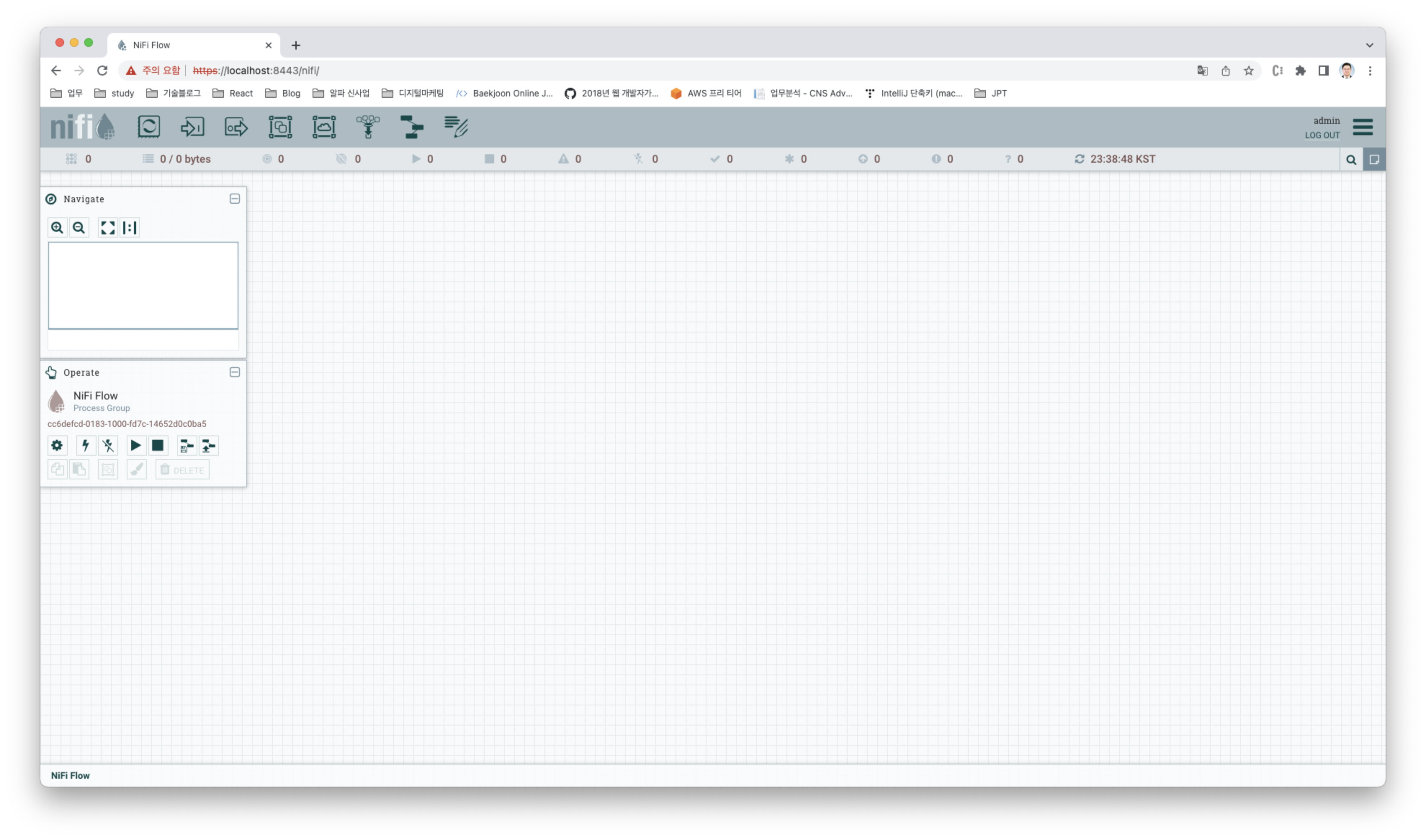Image resolution: width=1426 pixels, height=840 pixels.
Task: Collapse the Operate panel
Action: (x=234, y=372)
